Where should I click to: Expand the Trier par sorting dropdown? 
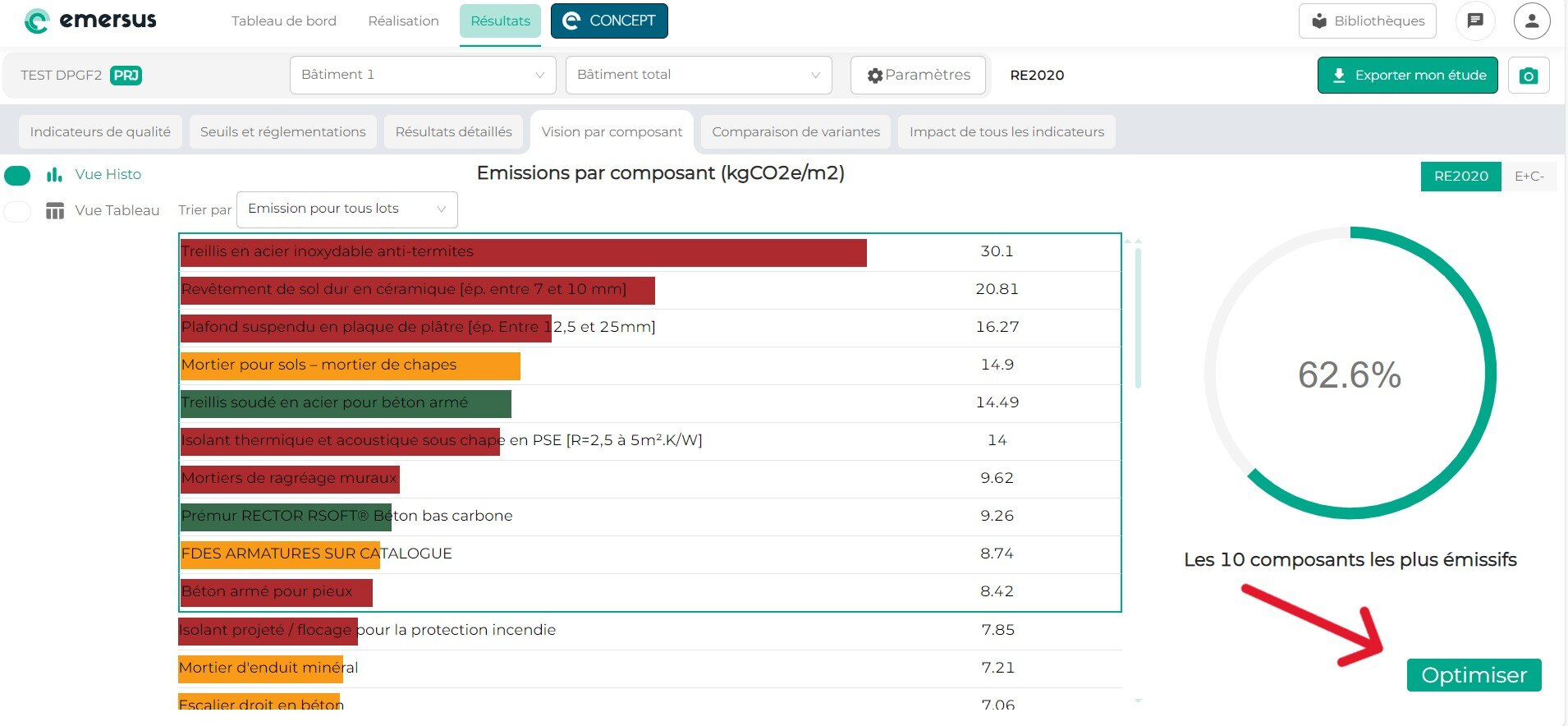tap(347, 209)
